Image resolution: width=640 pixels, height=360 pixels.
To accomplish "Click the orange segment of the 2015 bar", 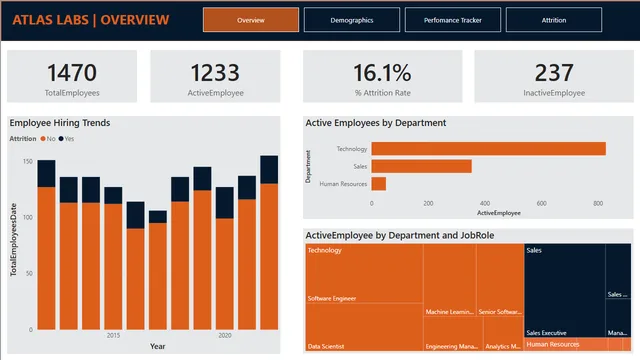I will pyautogui.click(x=113, y=267).
